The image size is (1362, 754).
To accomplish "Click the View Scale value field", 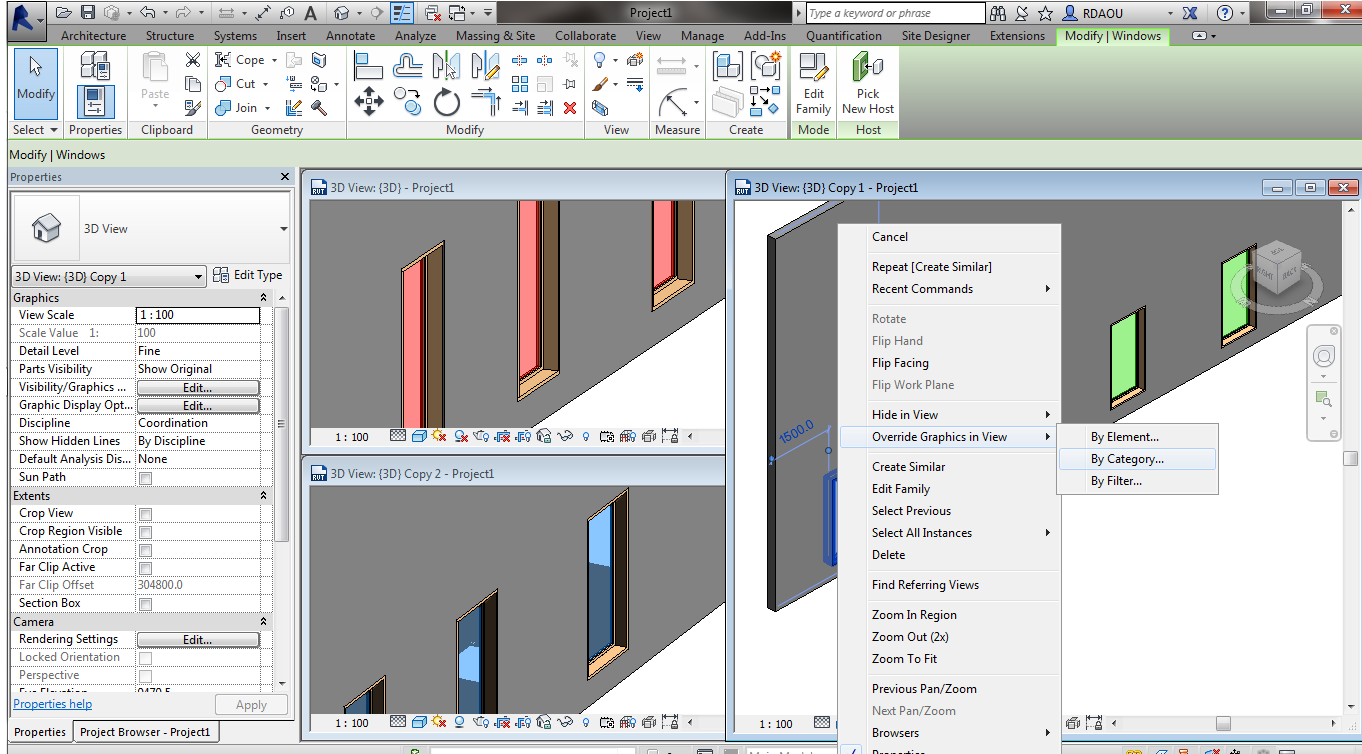I will [x=197, y=315].
